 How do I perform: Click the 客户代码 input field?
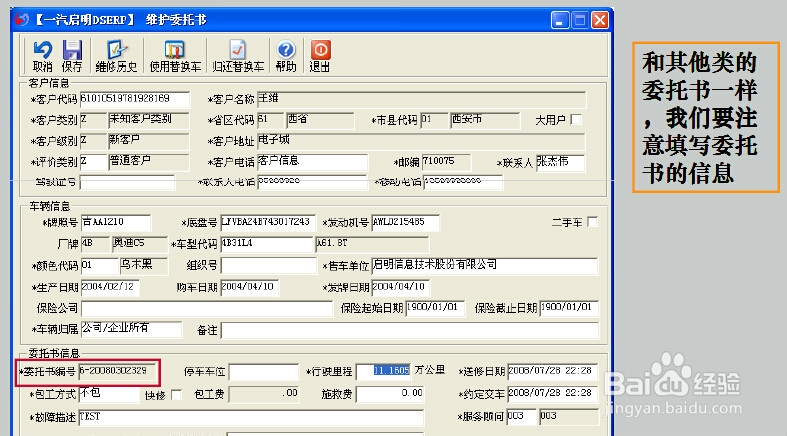pos(135,99)
